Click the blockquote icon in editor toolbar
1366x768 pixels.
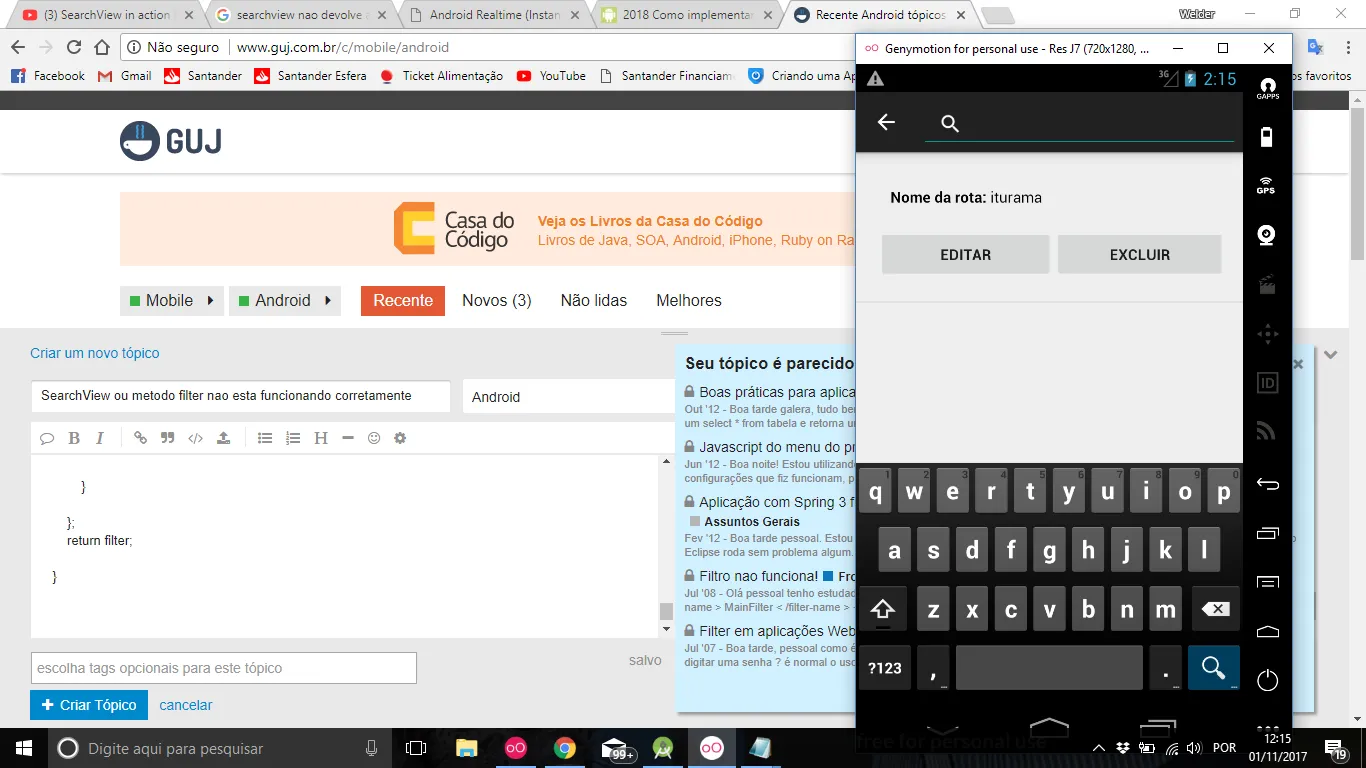tap(168, 438)
